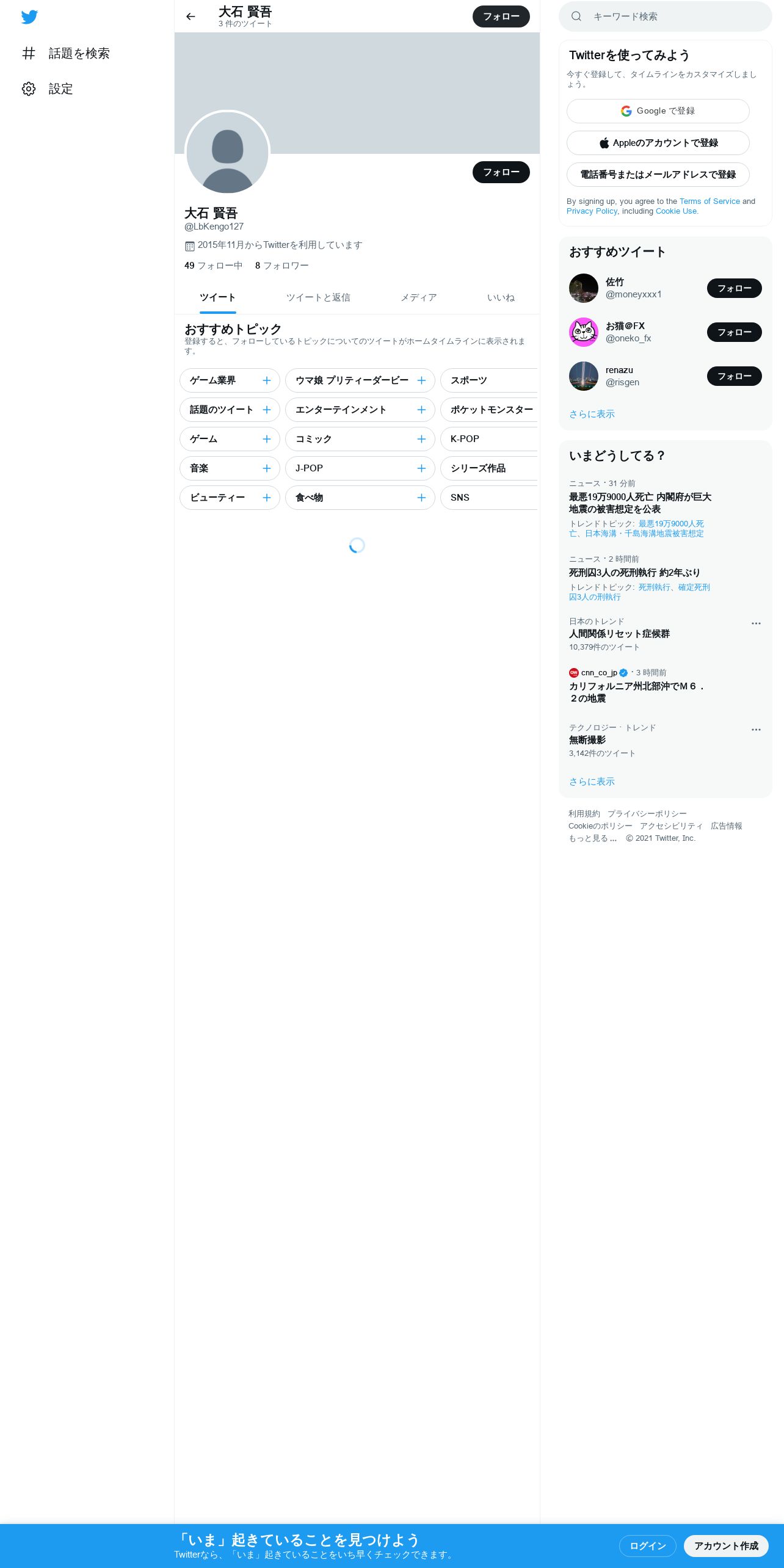Open カリフォルニア州北部沖でＭ６．２の地震 story
This screenshot has height=1568, width=784.
point(637,692)
